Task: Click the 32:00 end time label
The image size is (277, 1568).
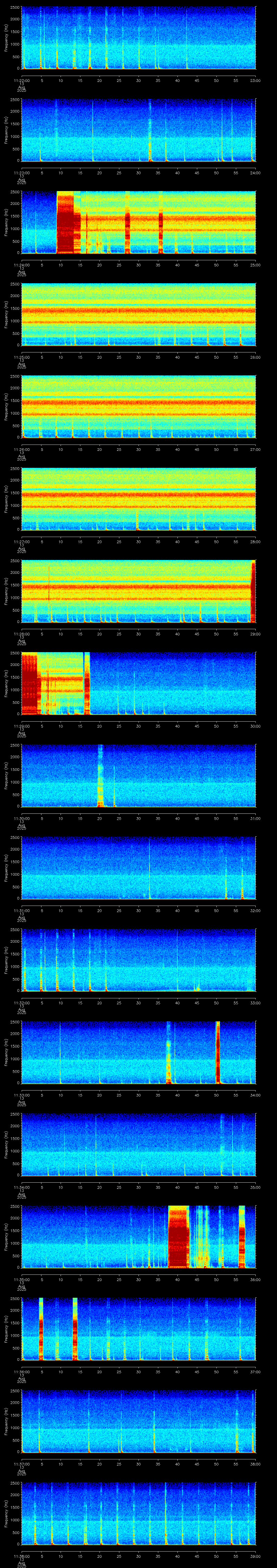Action: (x=256, y=910)
